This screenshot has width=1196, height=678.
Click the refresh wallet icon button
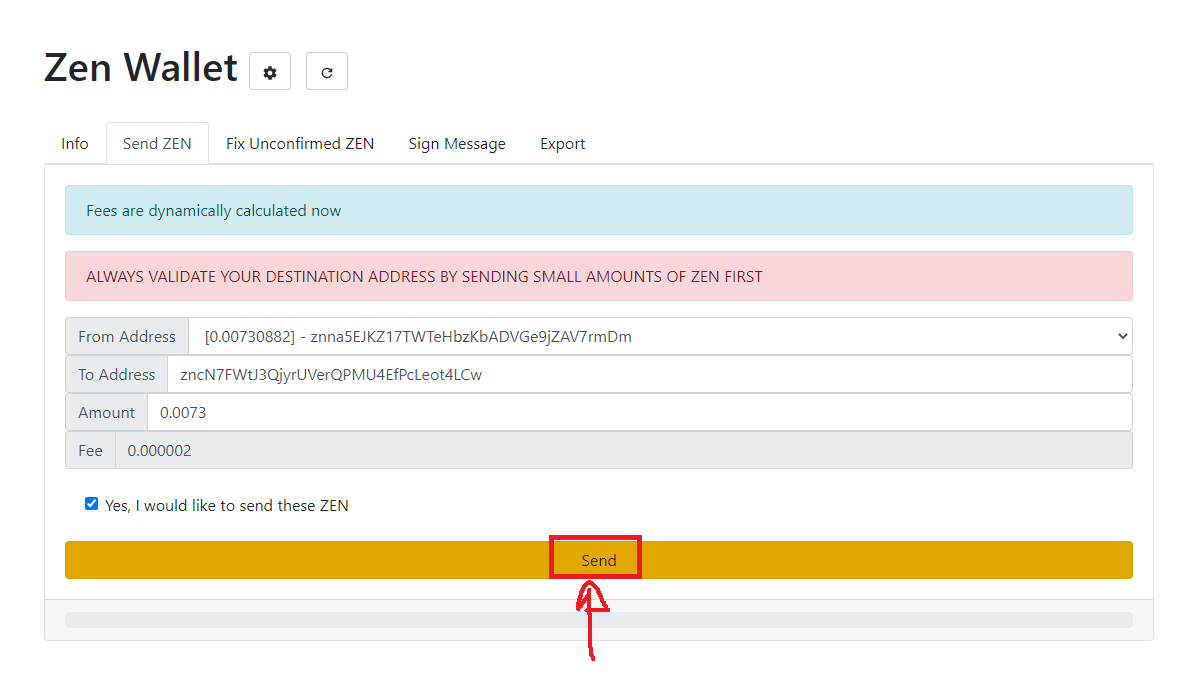(326, 72)
